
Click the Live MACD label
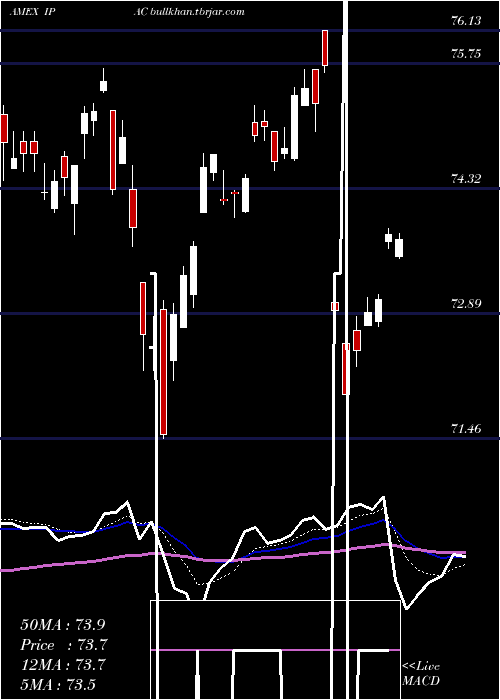[x=421, y=673]
